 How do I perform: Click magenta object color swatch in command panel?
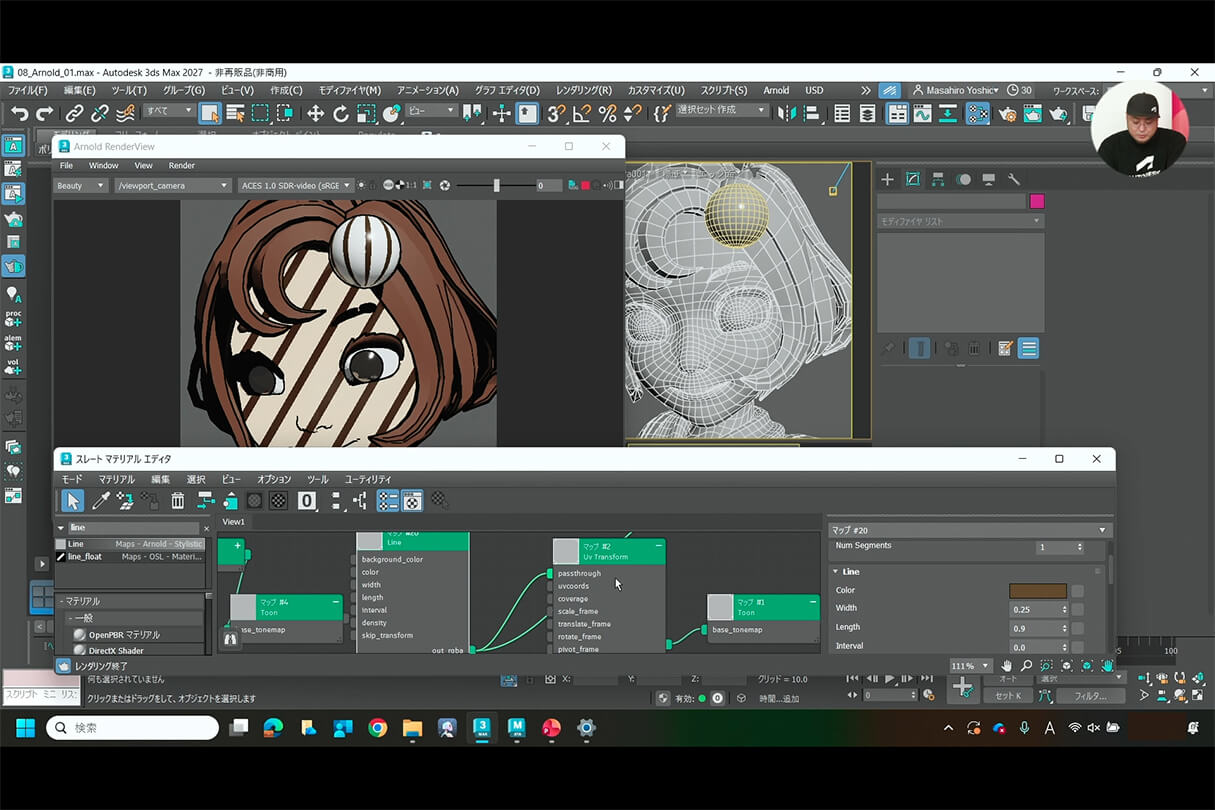click(1037, 201)
